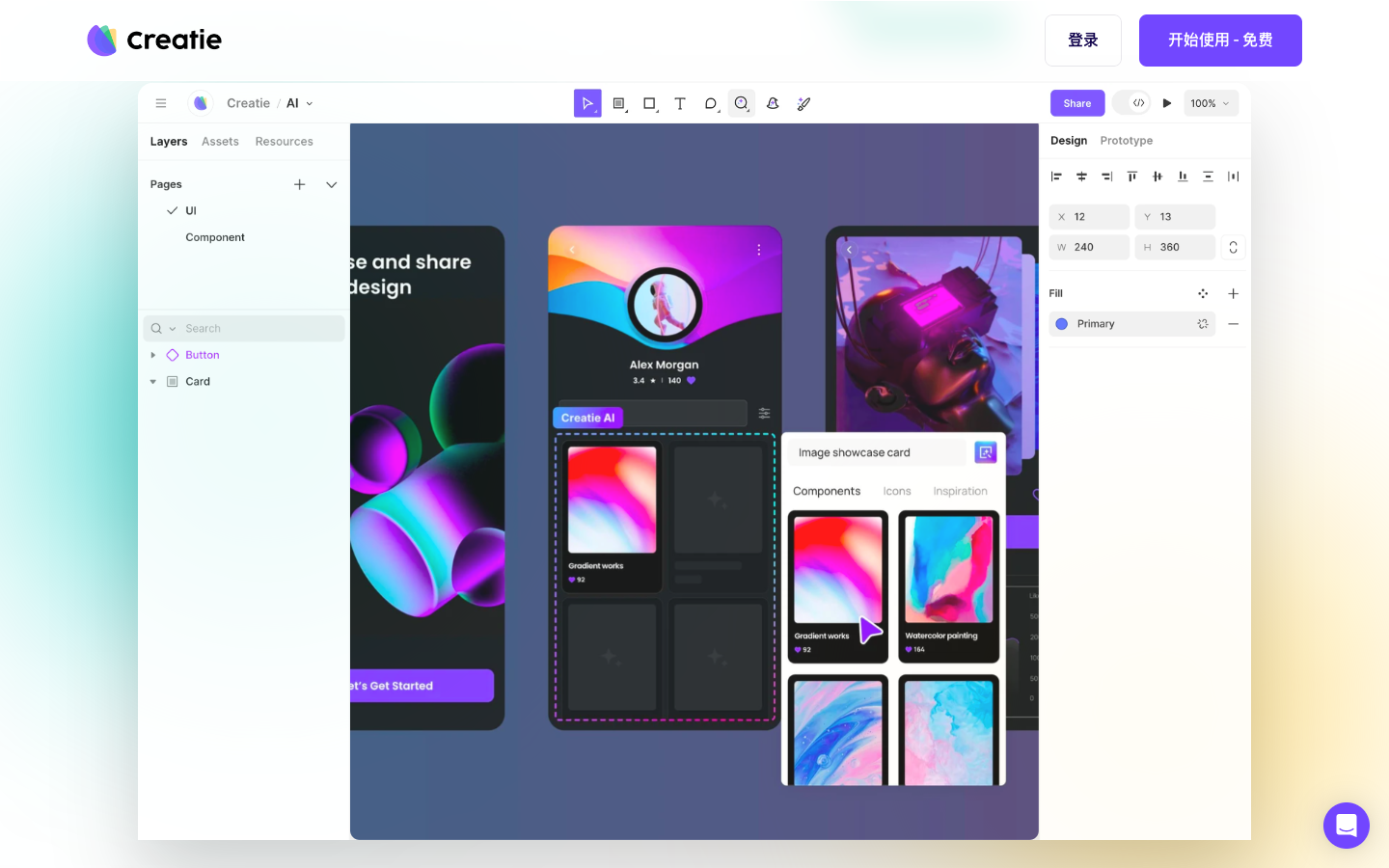Select the Components tab in popup
Viewport: 1389px width, 868px height.
tap(827, 491)
